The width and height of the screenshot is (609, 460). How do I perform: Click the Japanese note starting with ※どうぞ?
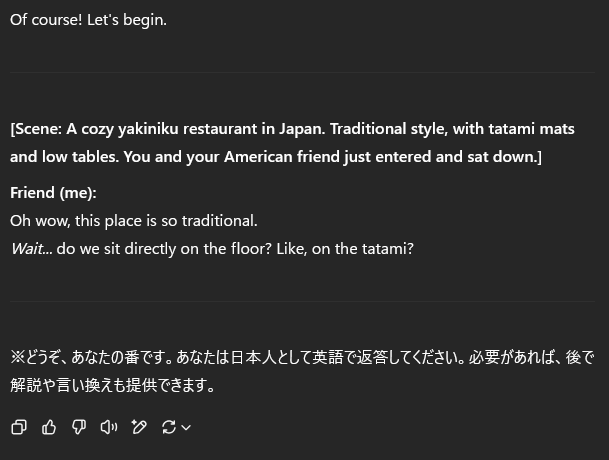(302, 357)
